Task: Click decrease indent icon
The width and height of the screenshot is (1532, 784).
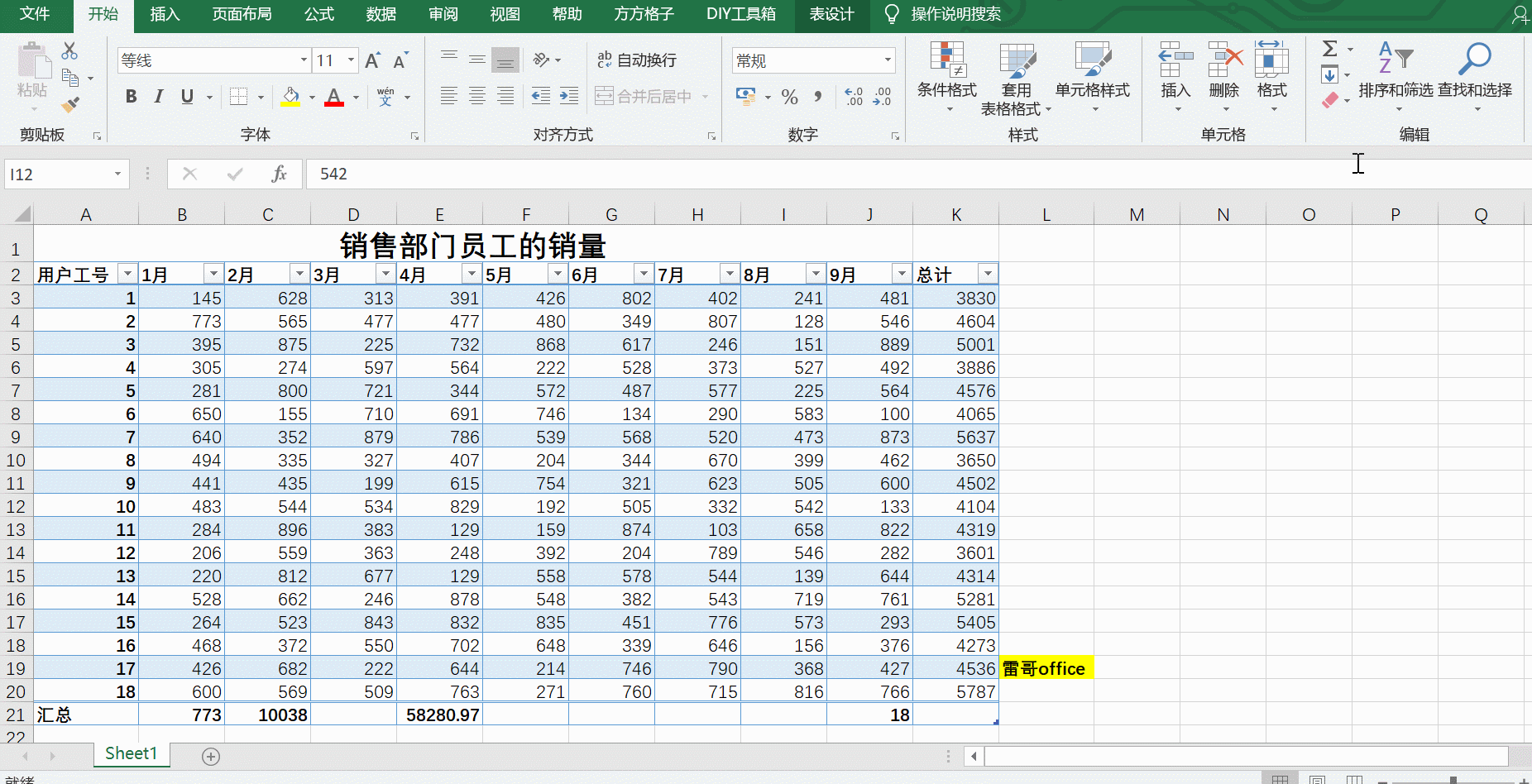Action: pyautogui.click(x=541, y=96)
